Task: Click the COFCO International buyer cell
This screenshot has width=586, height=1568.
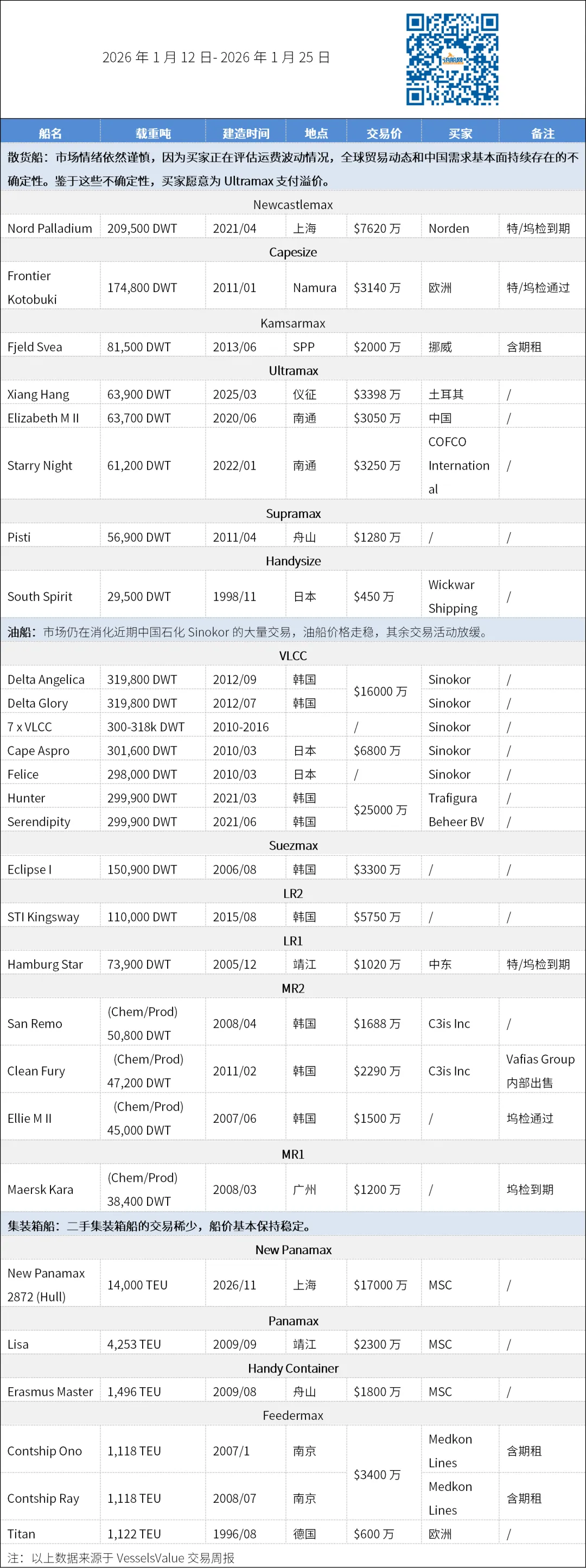Action: (459, 465)
